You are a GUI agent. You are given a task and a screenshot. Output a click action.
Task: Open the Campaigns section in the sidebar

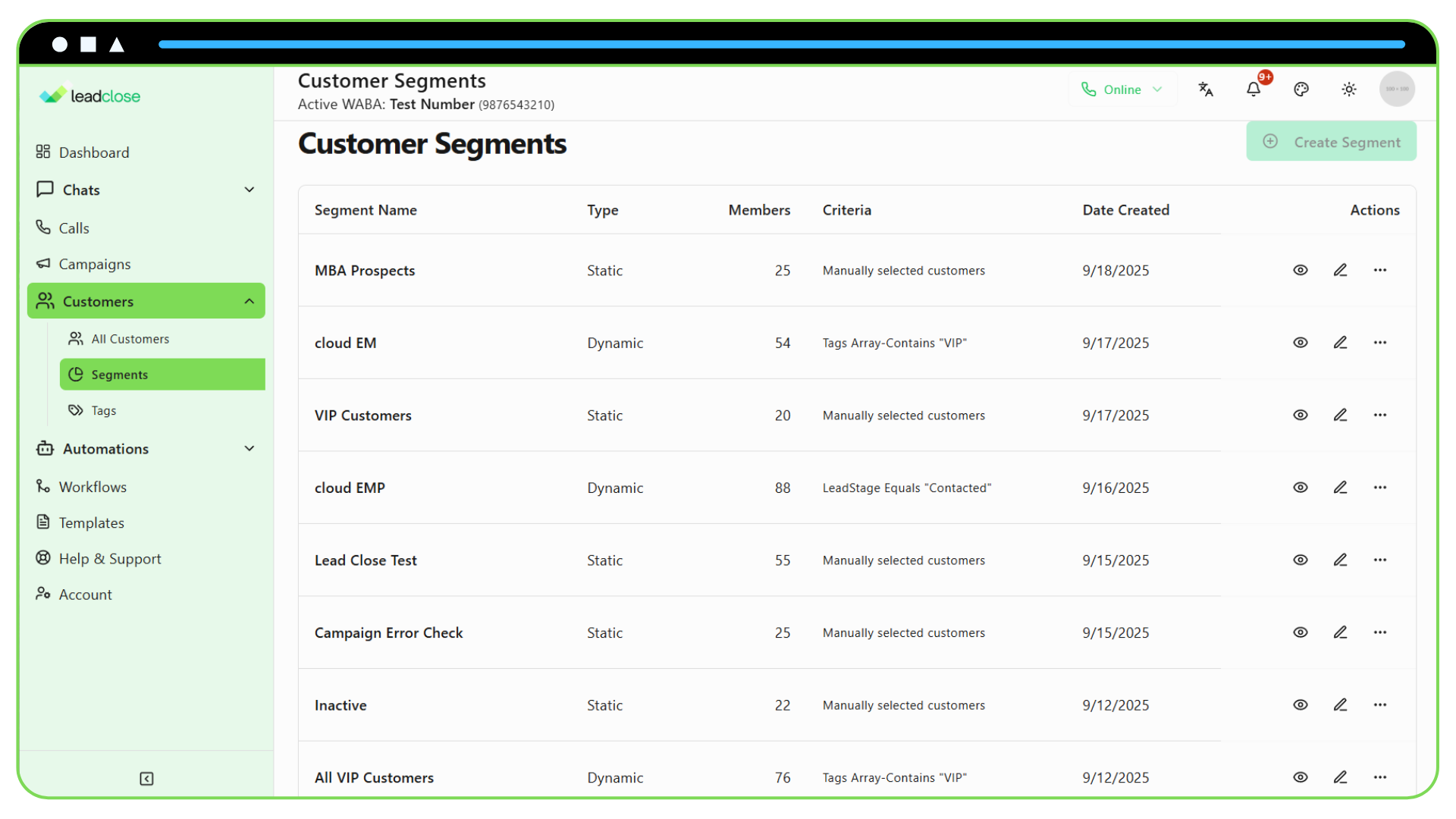pos(96,264)
